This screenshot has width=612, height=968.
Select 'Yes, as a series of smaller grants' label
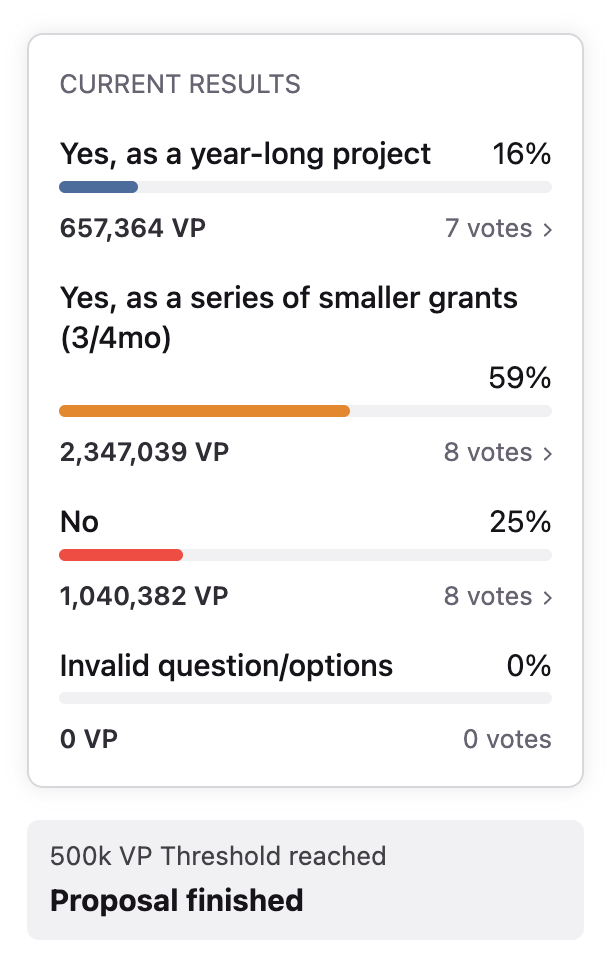(289, 298)
